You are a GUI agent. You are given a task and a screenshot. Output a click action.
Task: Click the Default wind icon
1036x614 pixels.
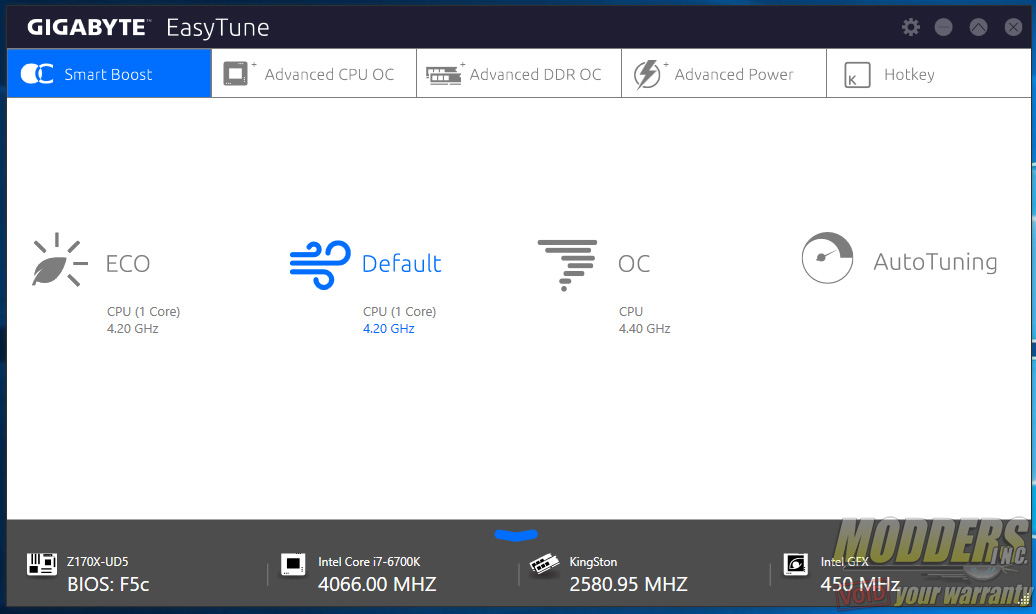coord(320,264)
